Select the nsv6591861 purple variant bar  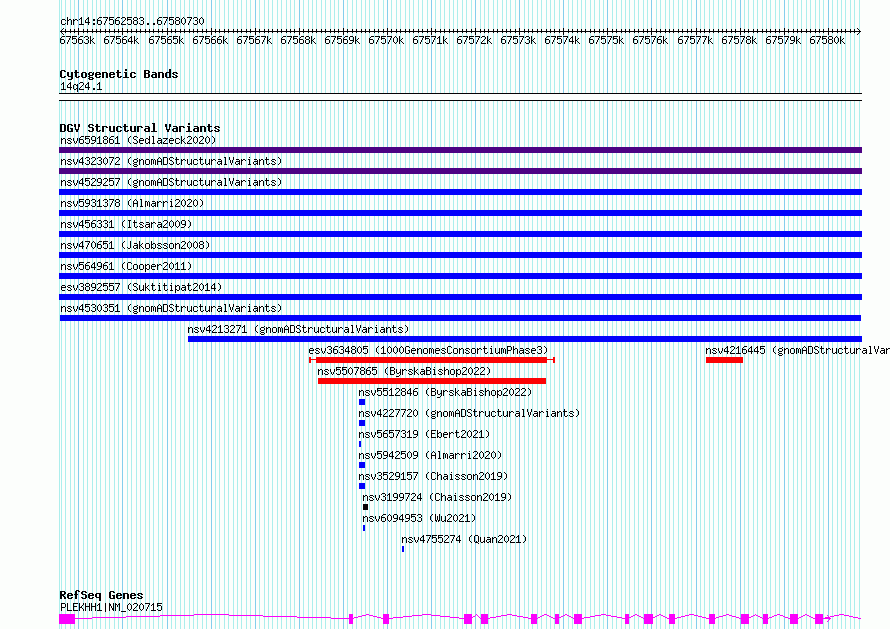(x=460, y=150)
